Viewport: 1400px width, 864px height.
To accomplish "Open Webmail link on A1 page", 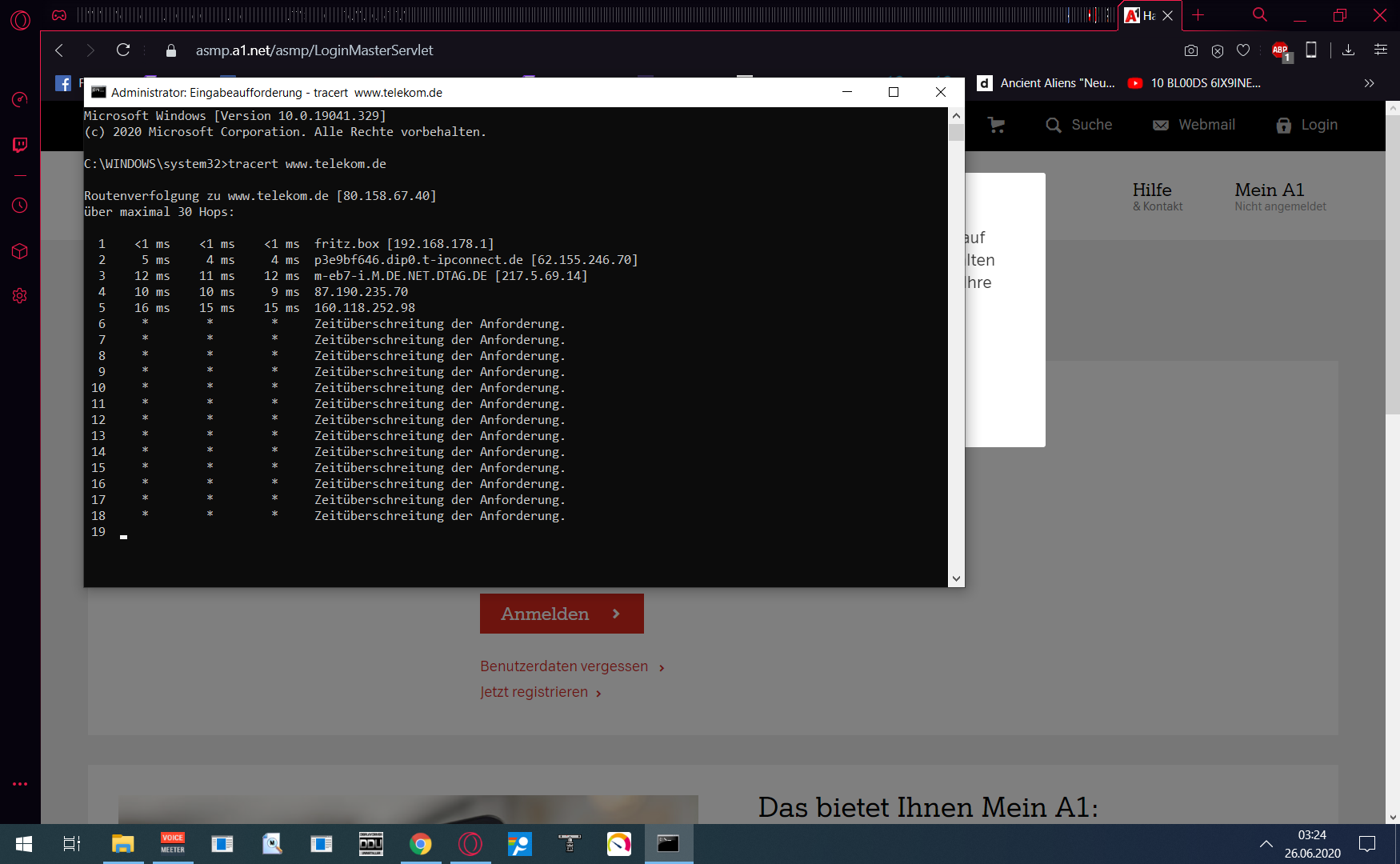I will (x=1194, y=125).
